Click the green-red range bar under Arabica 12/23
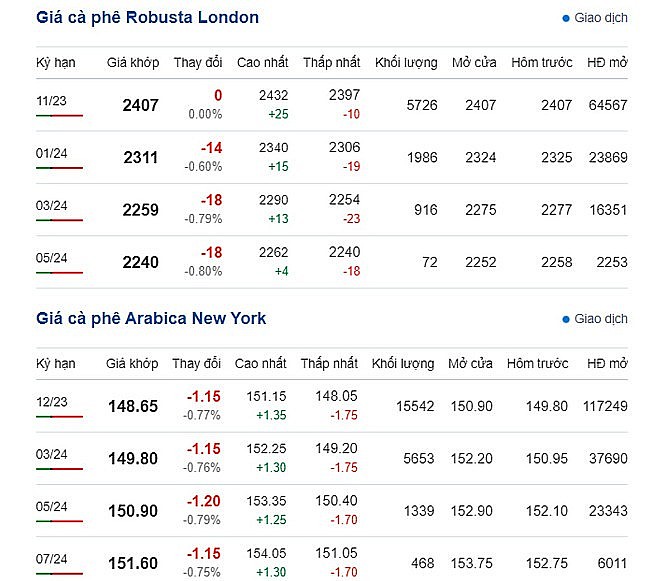This screenshot has width=670, height=581. (59, 416)
